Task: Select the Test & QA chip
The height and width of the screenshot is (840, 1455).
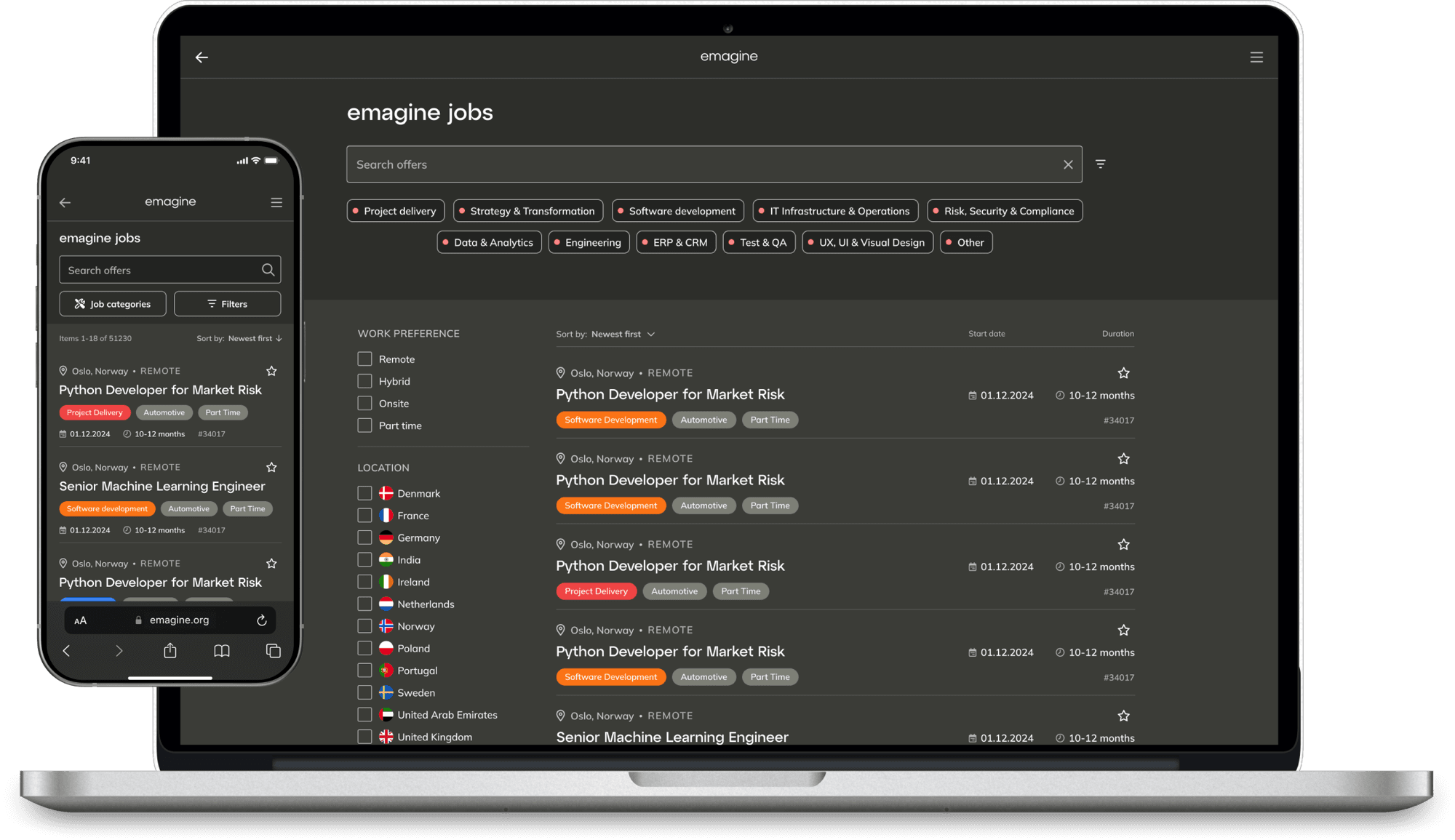Action: [759, 242]
